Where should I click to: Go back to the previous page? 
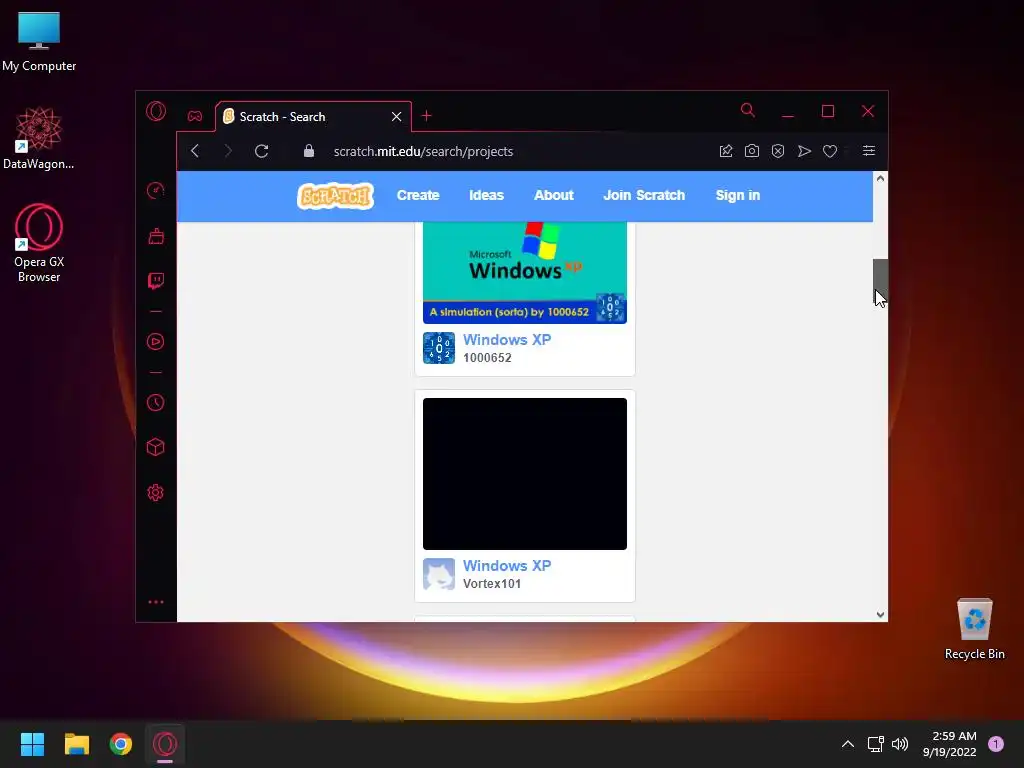click(x=195, y=151)
